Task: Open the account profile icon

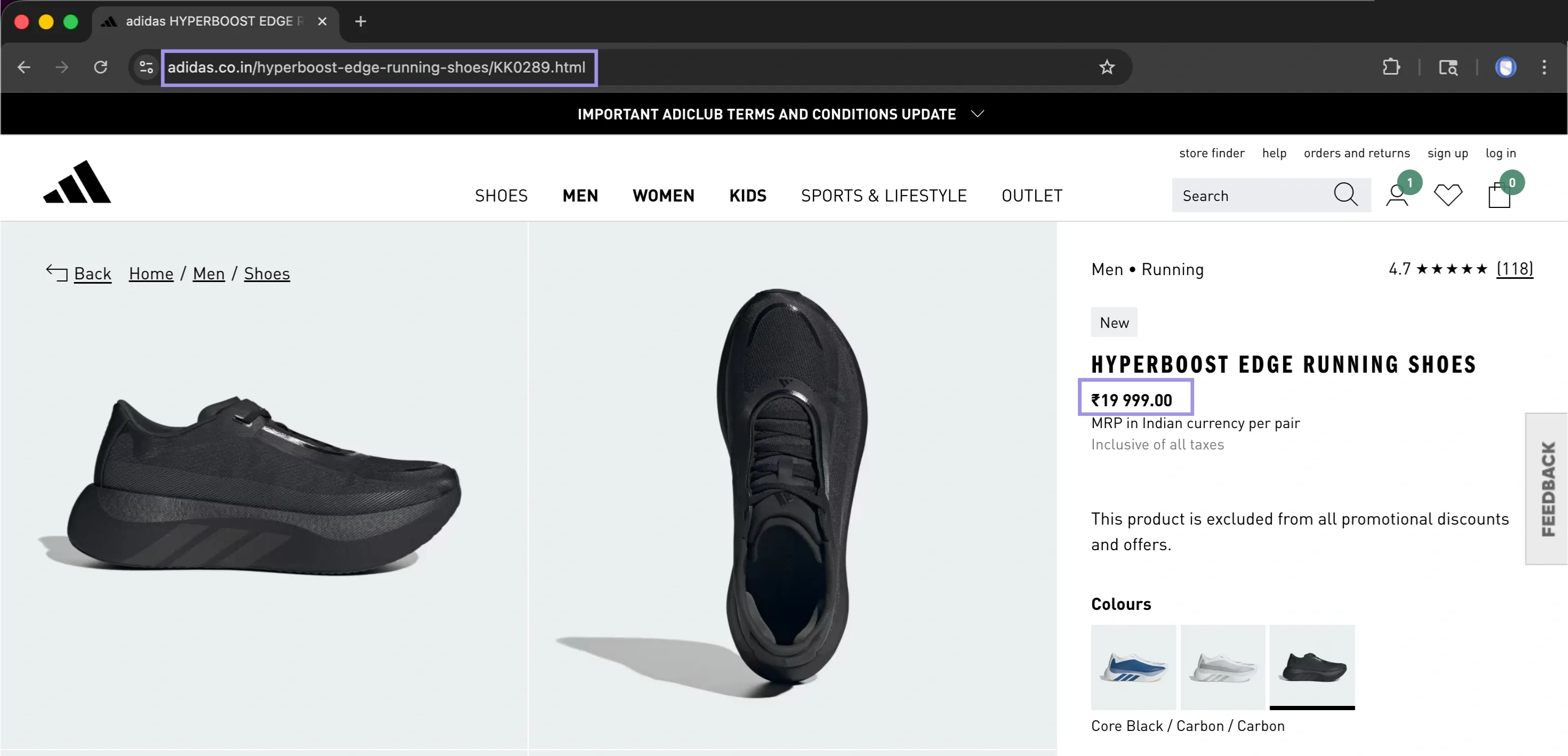Action: (x=1397, y=195)
